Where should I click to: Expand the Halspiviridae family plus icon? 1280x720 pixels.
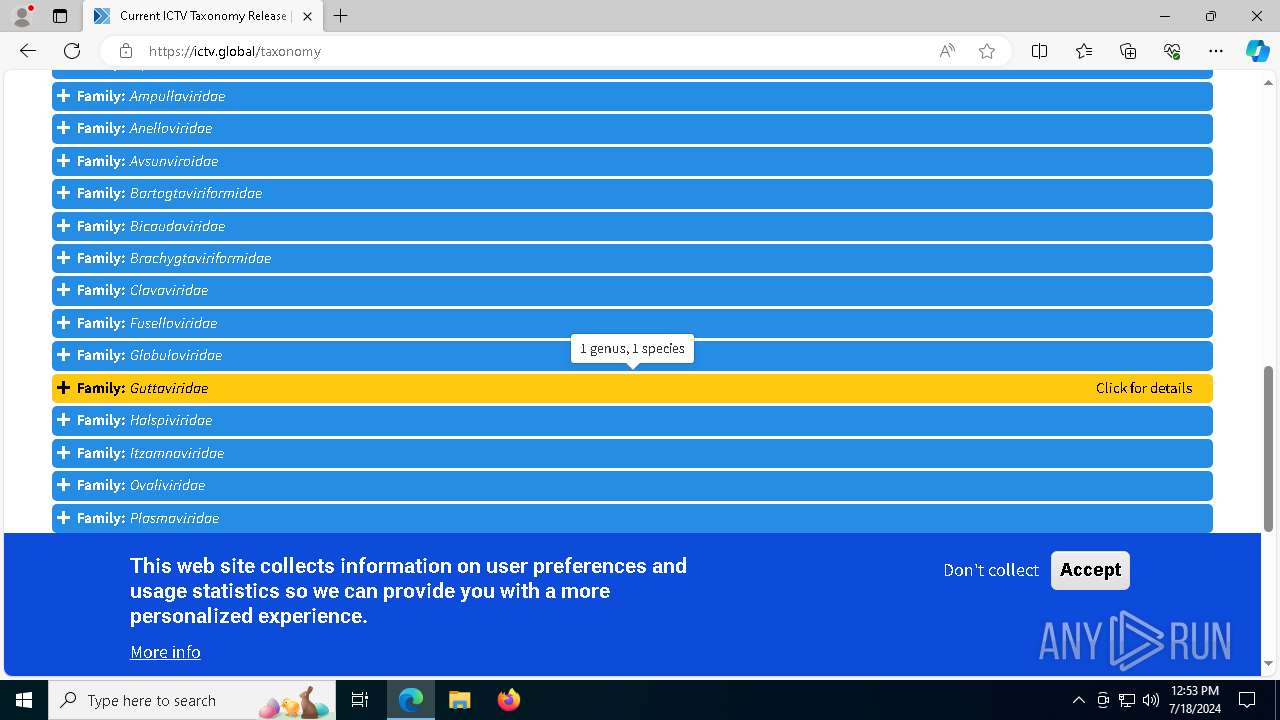64,420
